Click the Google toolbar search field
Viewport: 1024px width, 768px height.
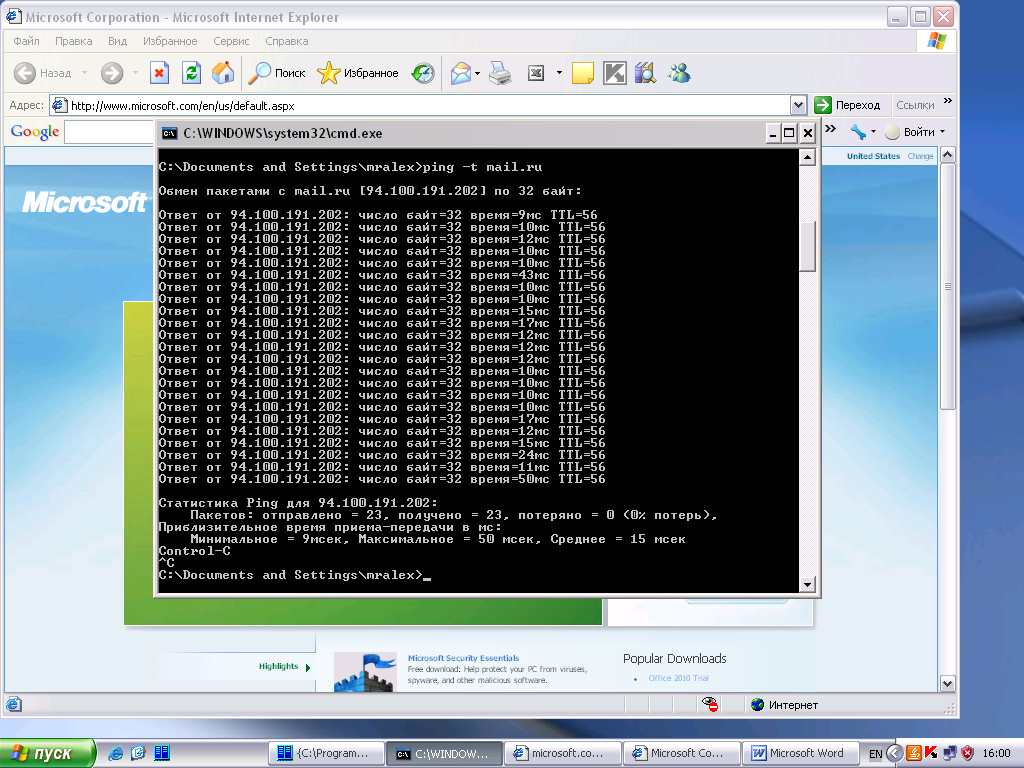[110, 133]
